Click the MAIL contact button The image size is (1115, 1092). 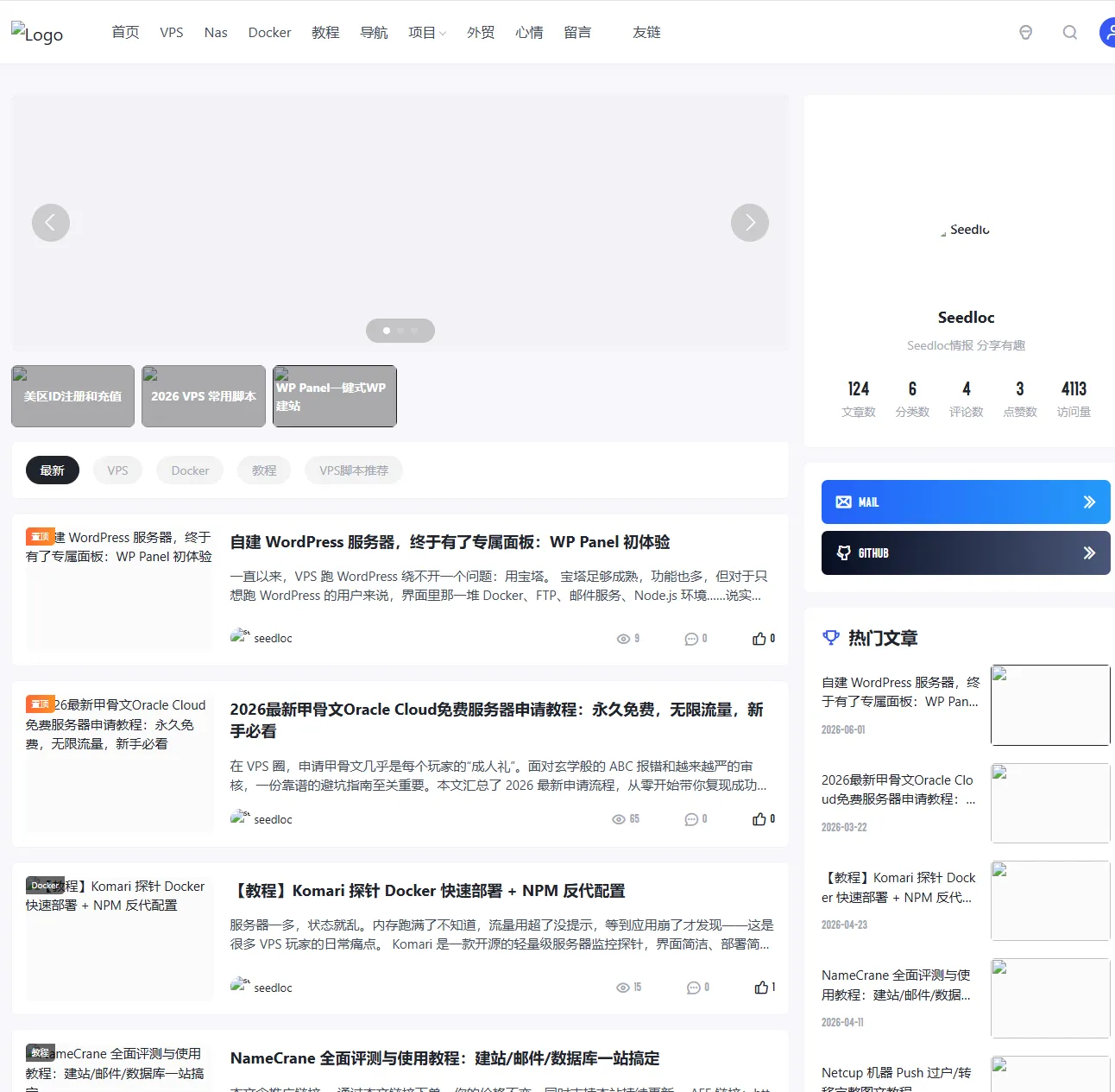click(966, 502)
